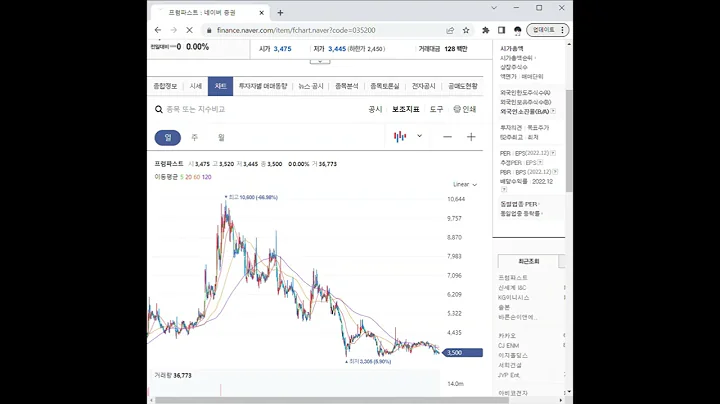The image size is (720, 404).
Task: Open the tab search chevron in title bar
Action: [494, 8]
